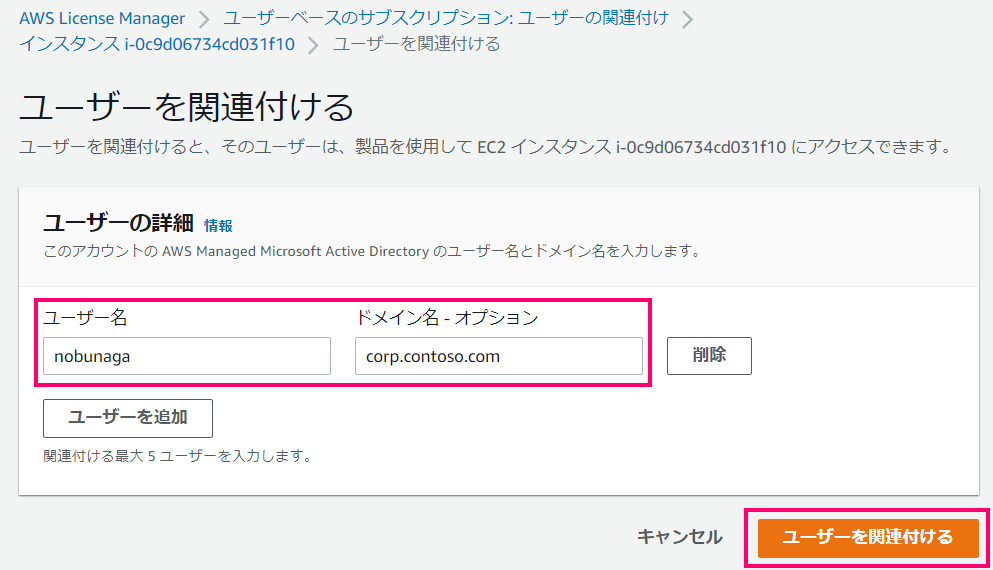The height and width of the screenshot is (570, 993).
Task: Focus the ドメイン名 field with corp.contoso.com
Action: coord(498,356)
